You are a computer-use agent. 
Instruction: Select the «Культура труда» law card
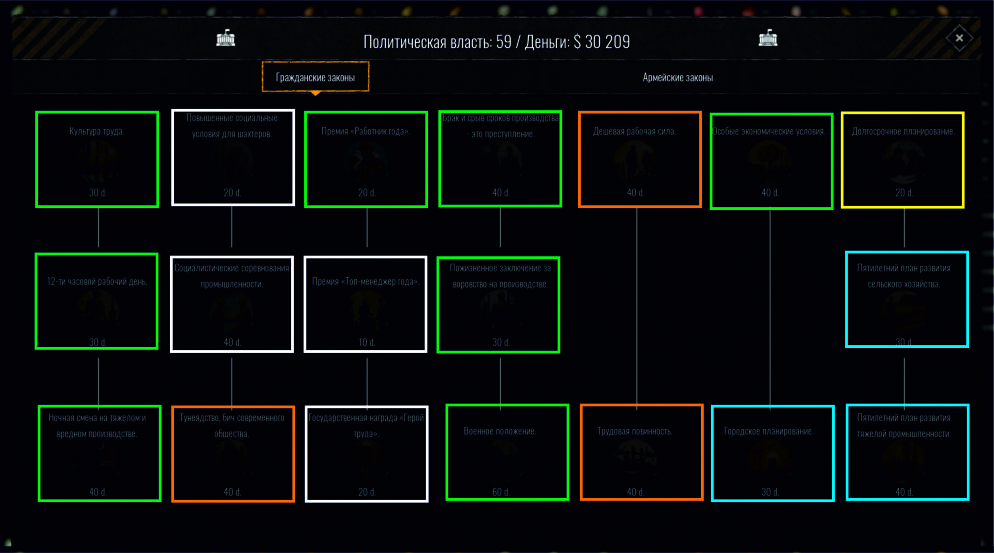[x=97, y=159]
